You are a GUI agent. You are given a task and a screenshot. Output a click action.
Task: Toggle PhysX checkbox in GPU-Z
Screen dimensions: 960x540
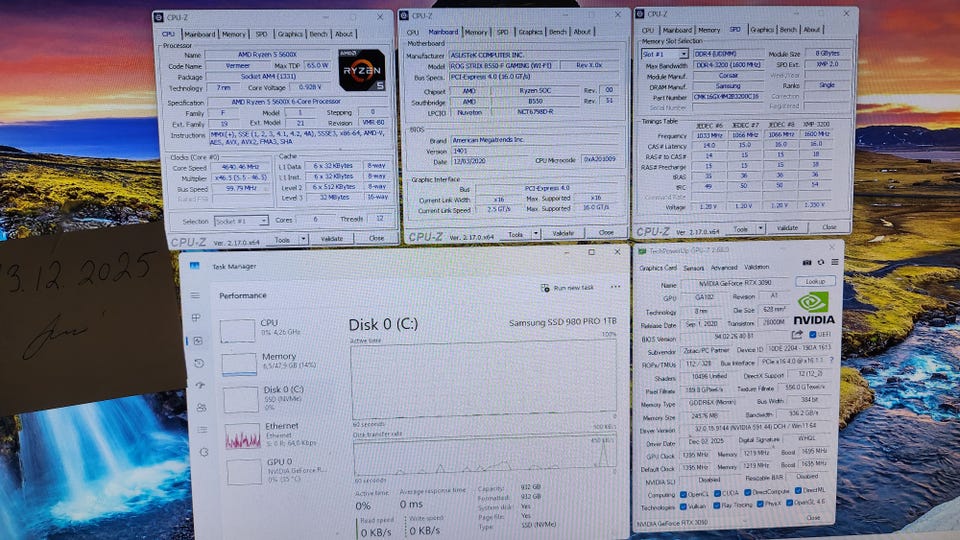760,504
